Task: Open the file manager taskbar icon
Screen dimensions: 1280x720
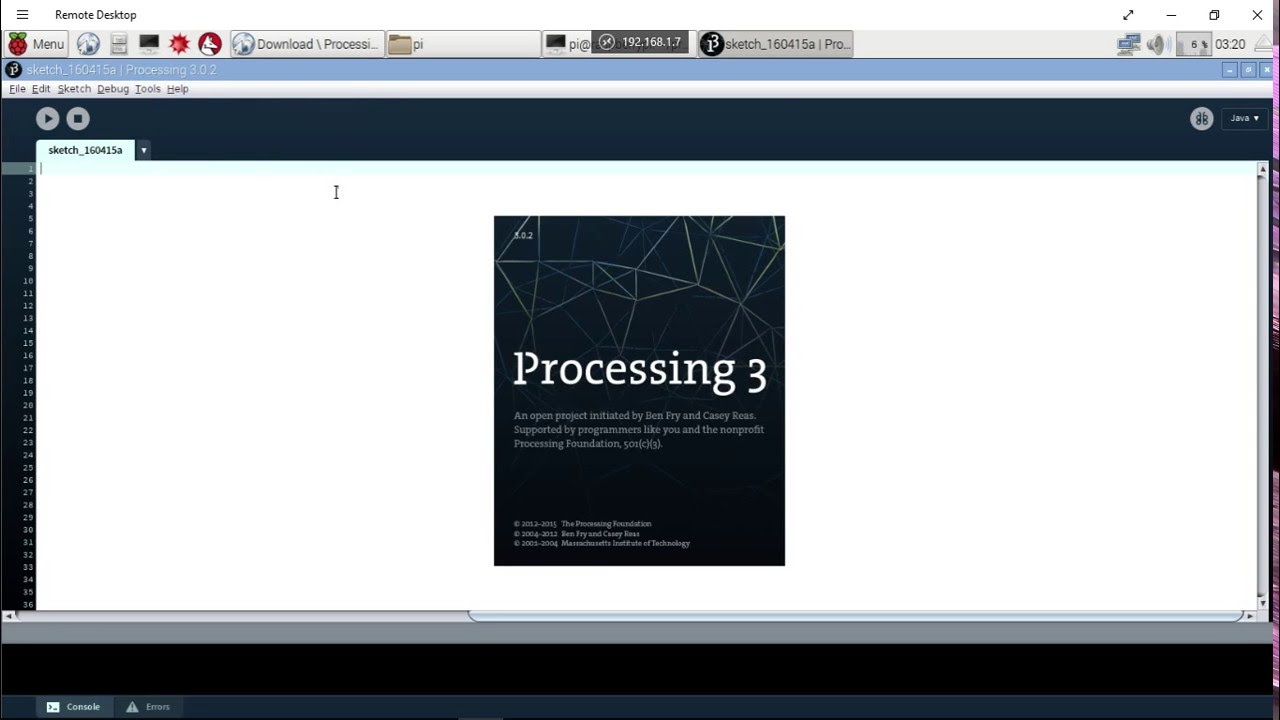Action: pyautogui.click(x=119, y=44)
